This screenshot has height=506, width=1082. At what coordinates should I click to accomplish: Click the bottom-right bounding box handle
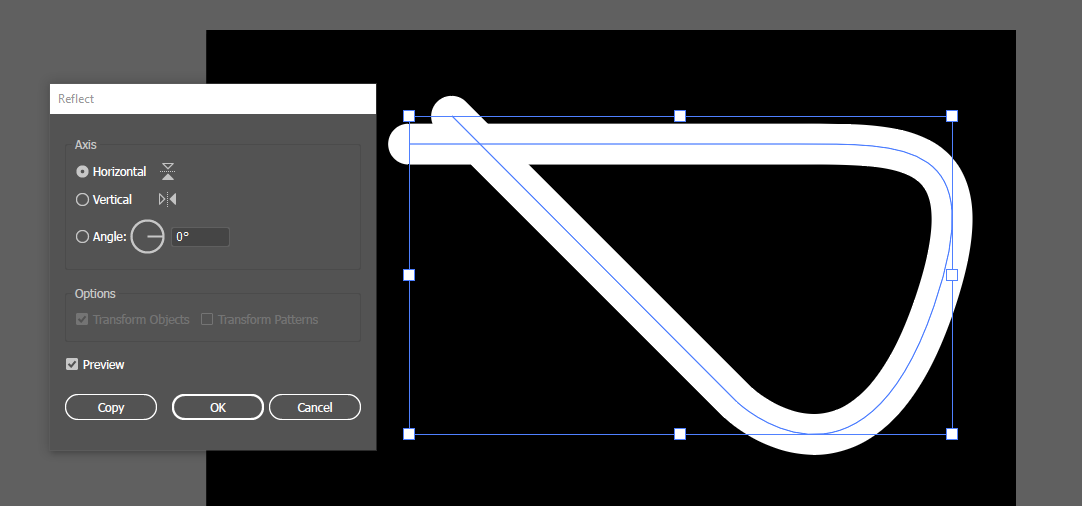952,434
